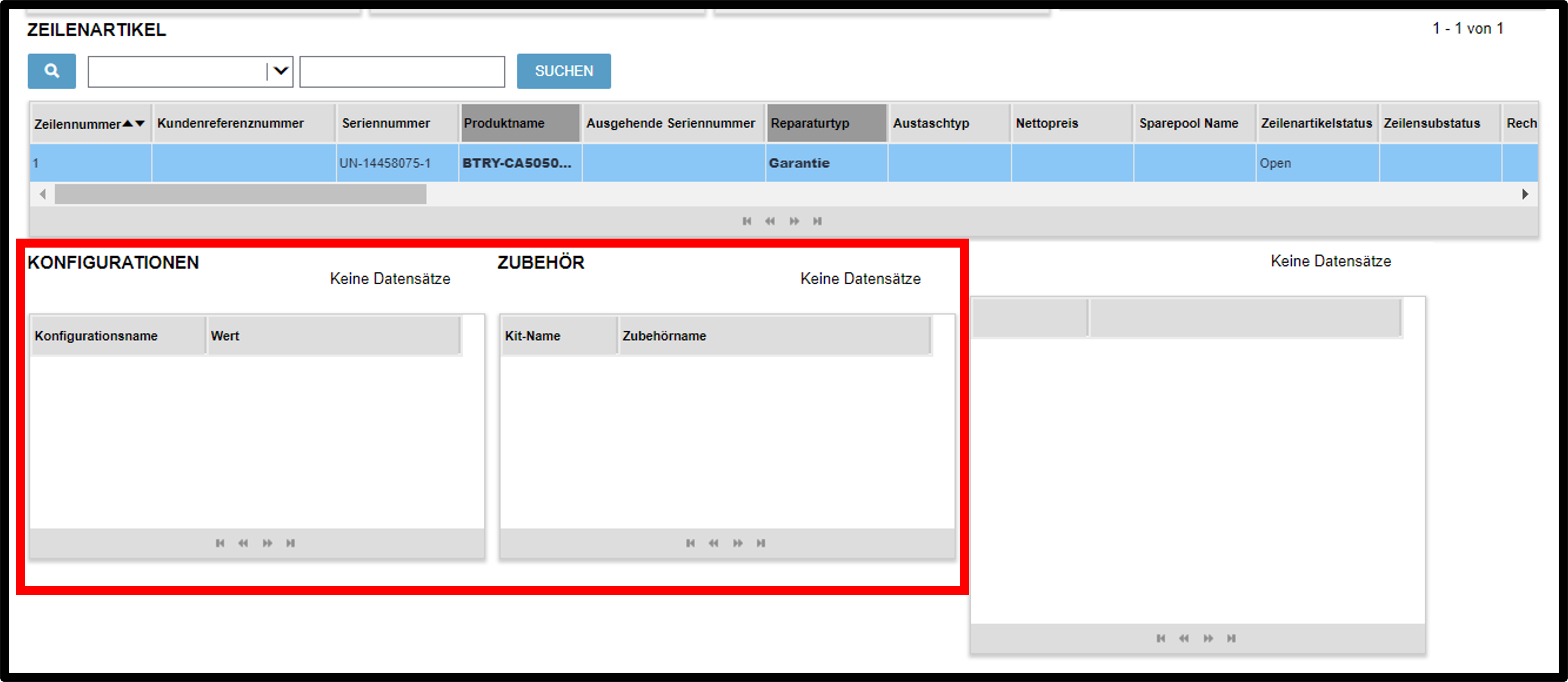Click the Nettopreis column header
The width and height of the screenshot is (1568, 682).
1073,124
